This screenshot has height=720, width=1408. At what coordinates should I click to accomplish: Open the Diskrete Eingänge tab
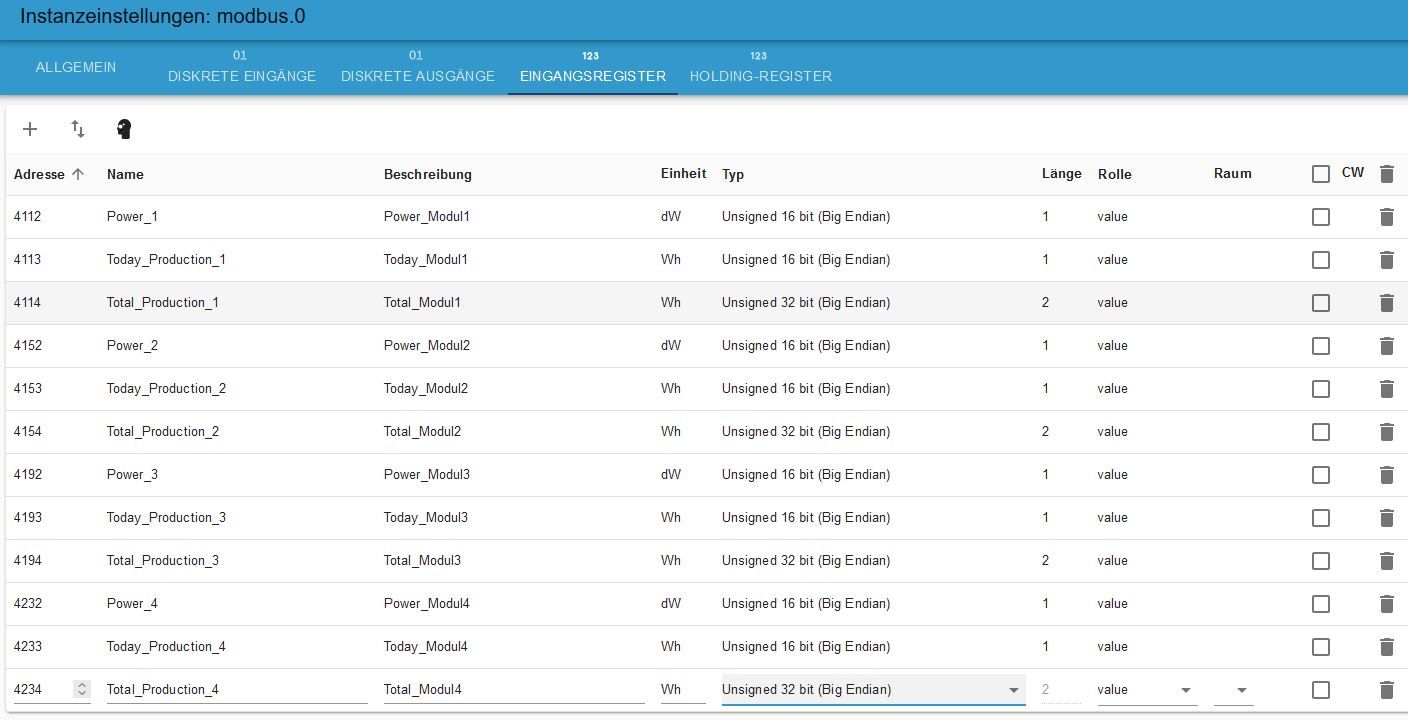click(x=242, y=67)
